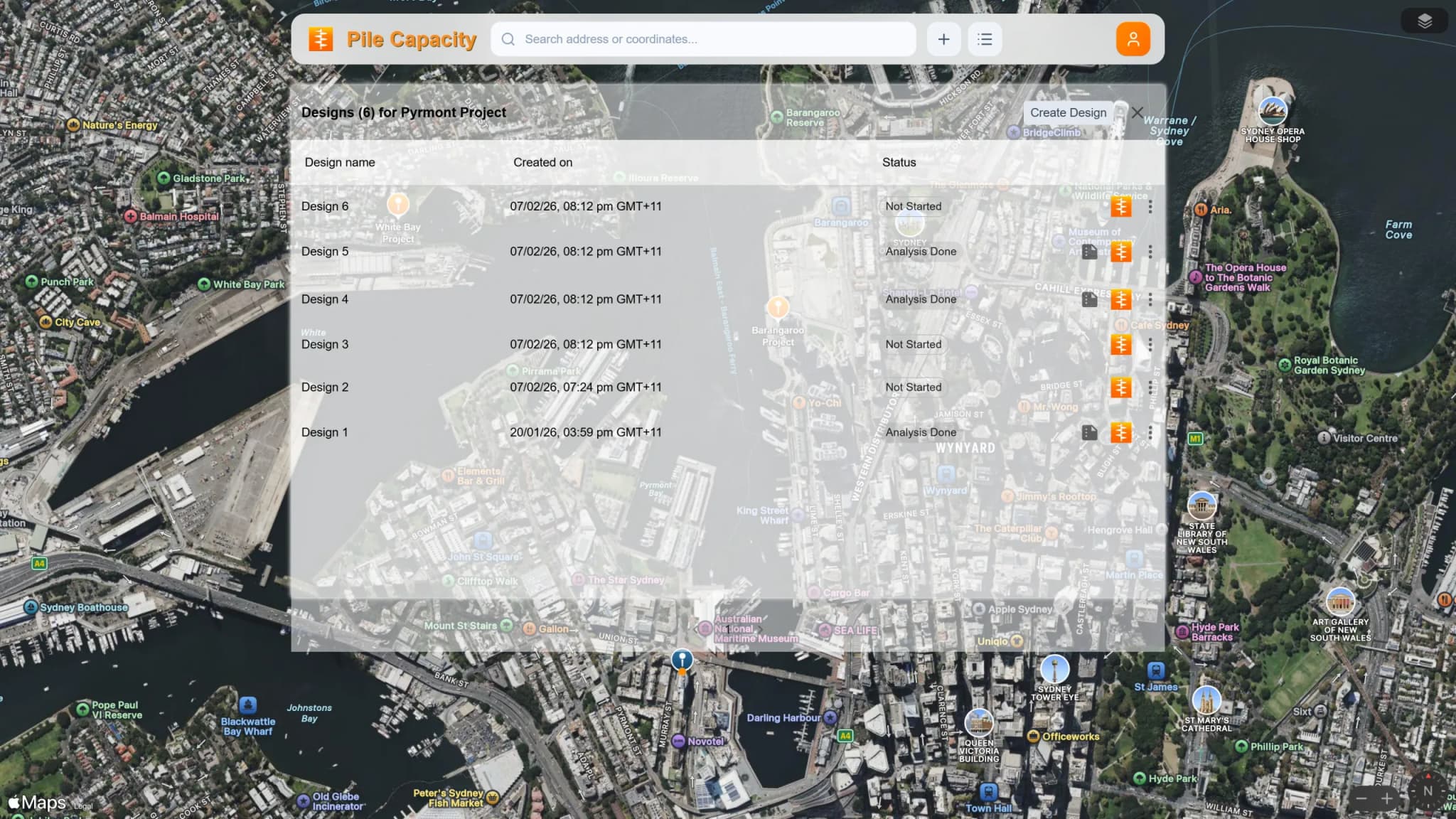Screen dimensions: 1456x819
Task: Click the Pile Capacity logo icon
Action: point(321,39)
